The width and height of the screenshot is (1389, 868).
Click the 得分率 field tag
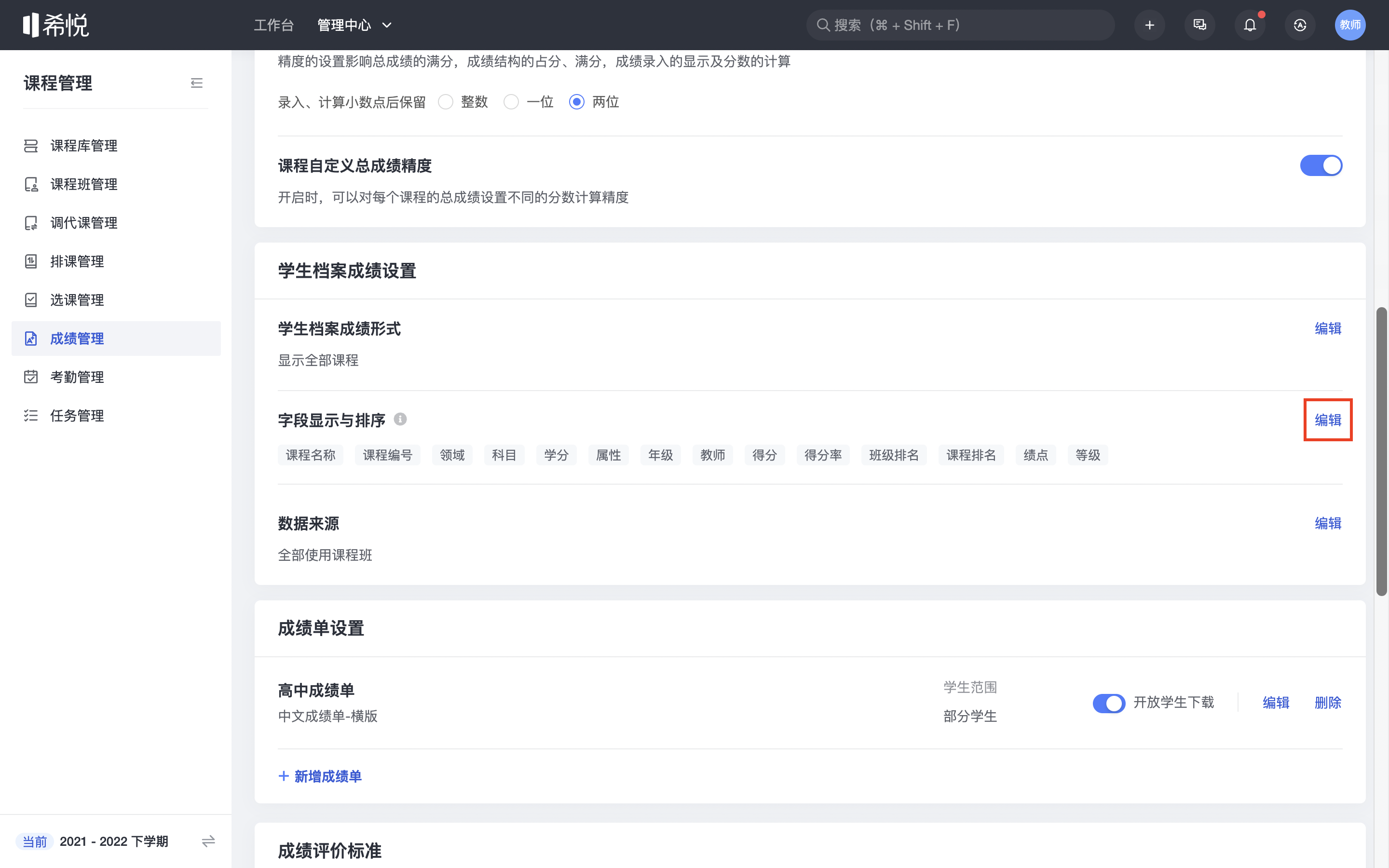pos(823,455)
